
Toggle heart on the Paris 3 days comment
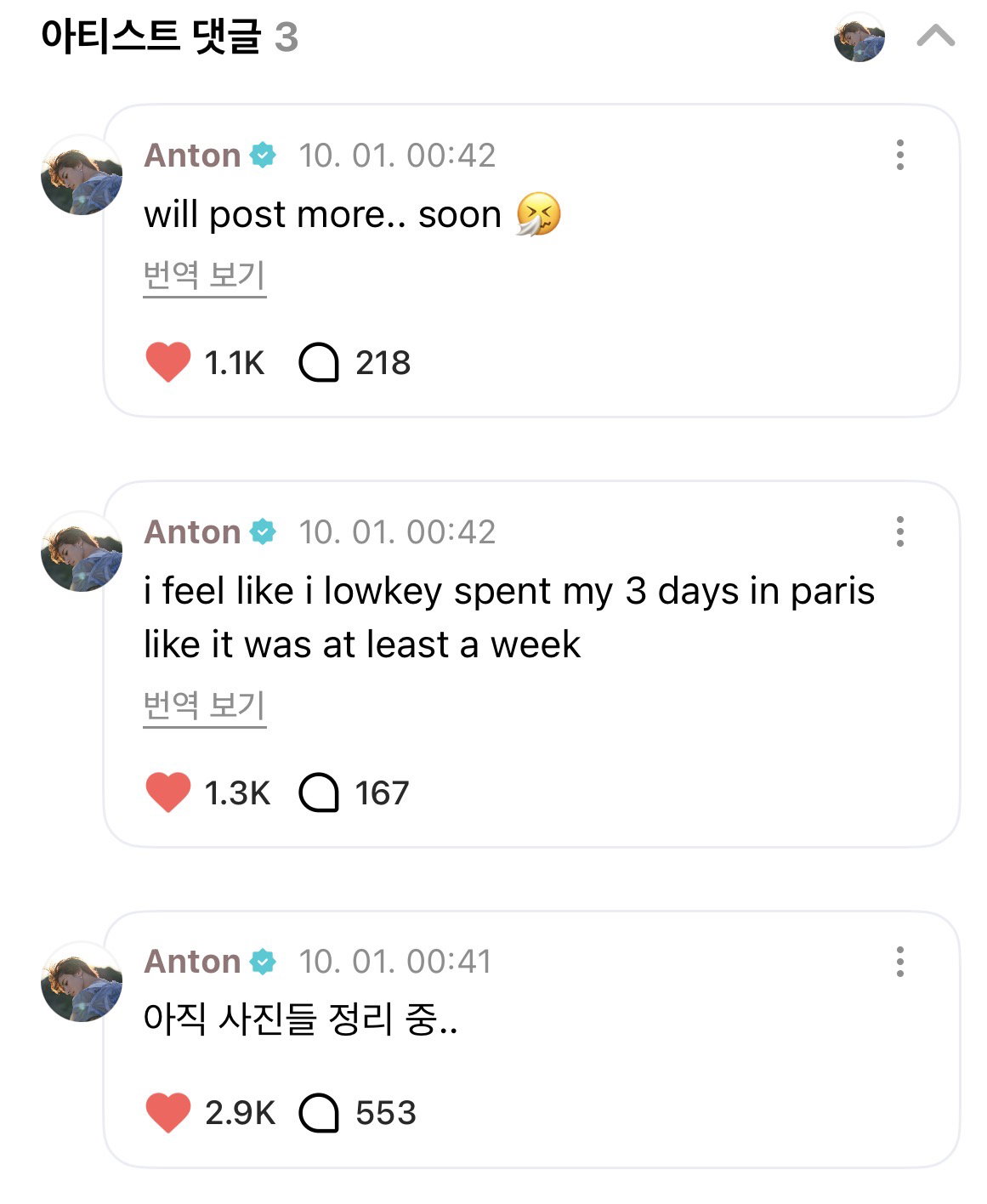168,792
